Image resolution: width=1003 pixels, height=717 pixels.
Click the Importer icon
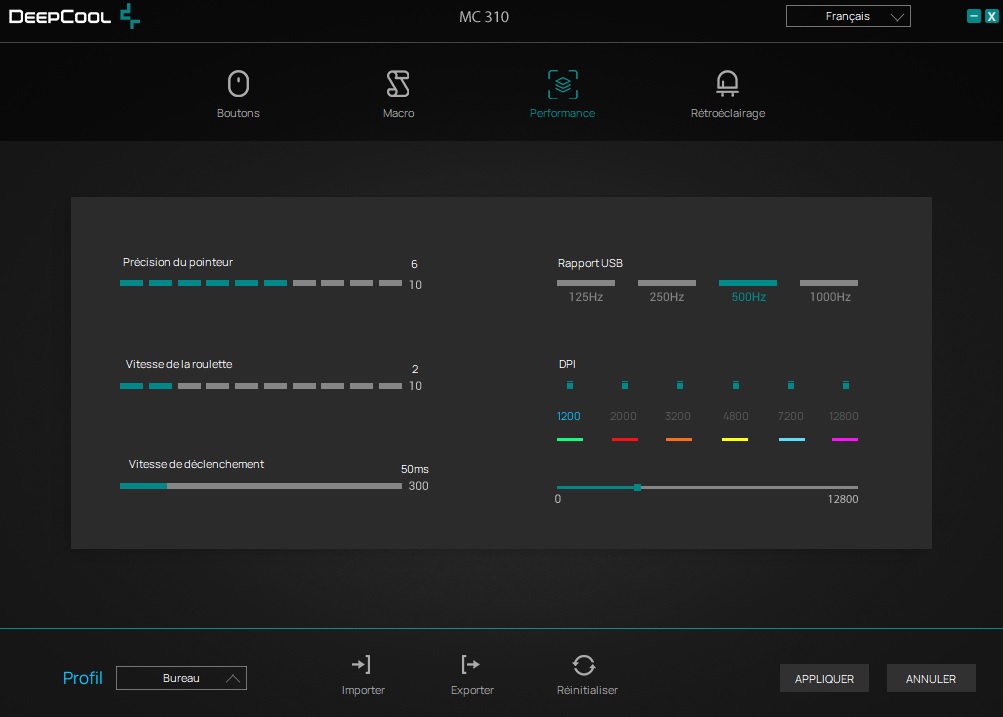tap(362, 665)
